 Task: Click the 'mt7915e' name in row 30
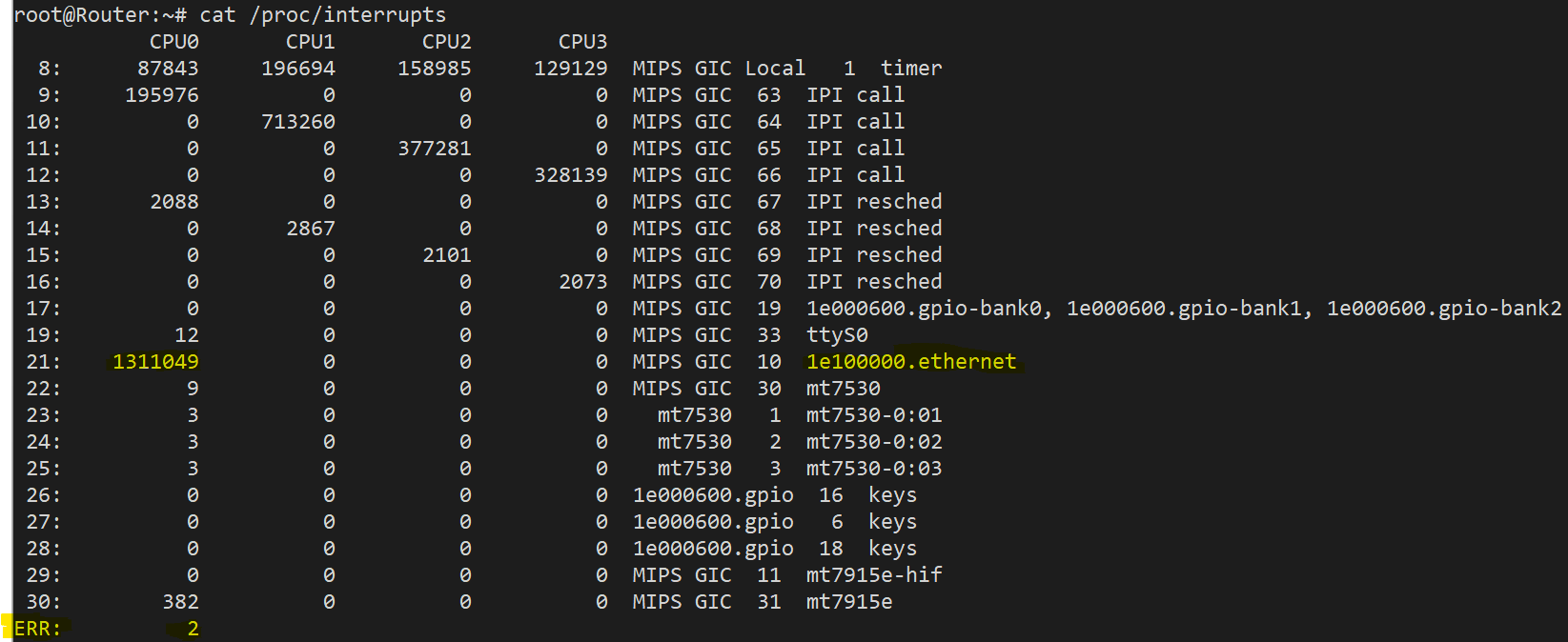click(849, 602)
